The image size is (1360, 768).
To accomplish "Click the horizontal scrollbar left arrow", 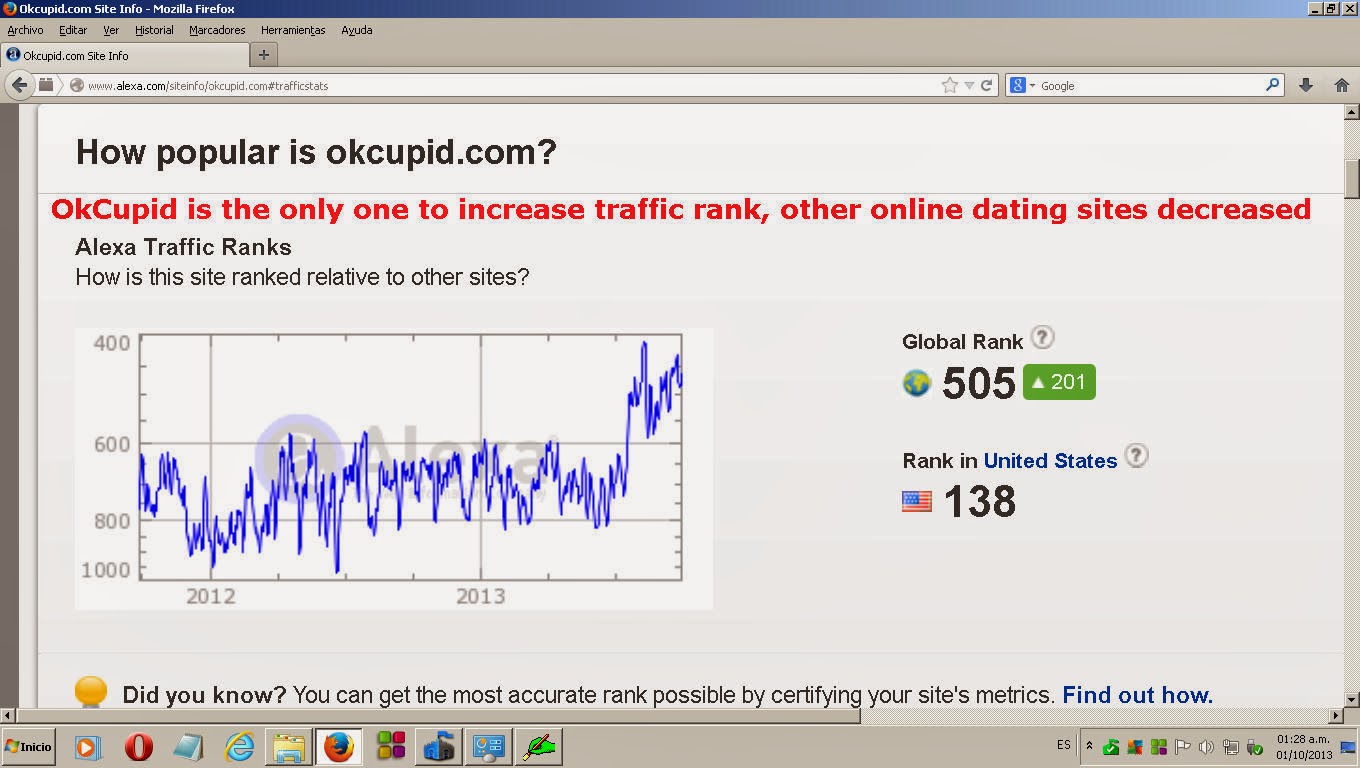I will [8, 716].
